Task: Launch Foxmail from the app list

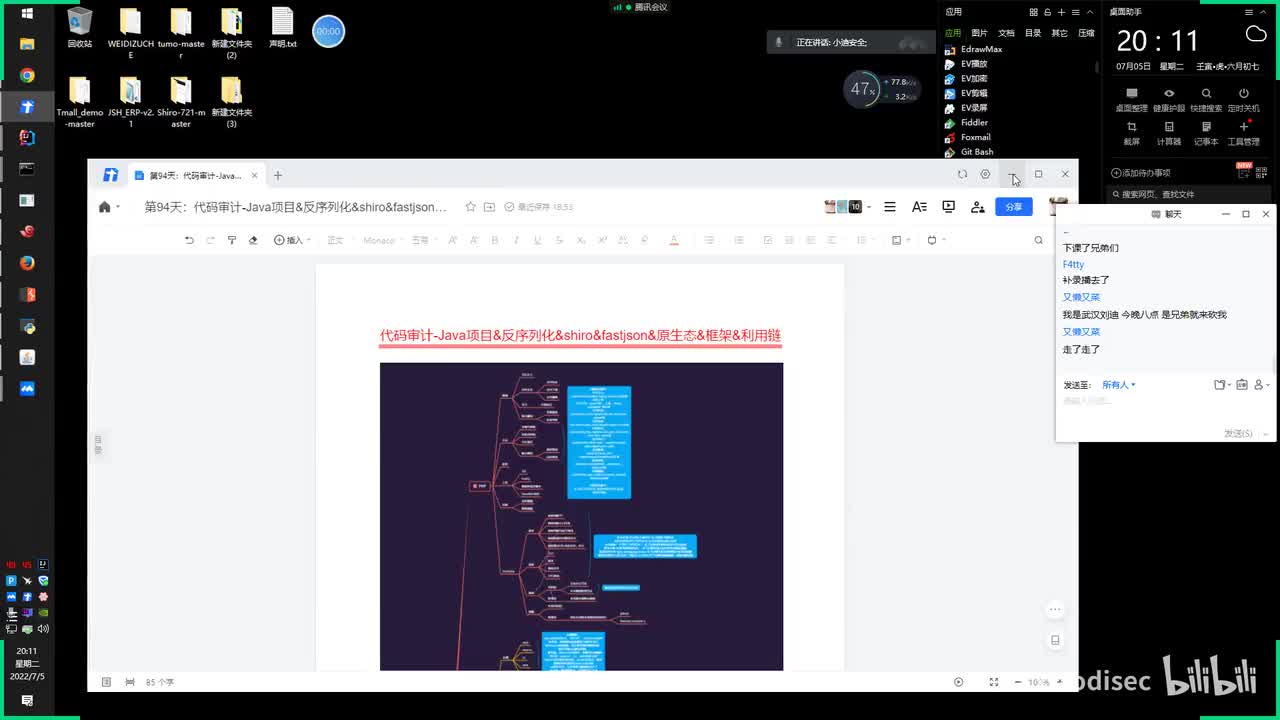Action: coord(968,137)
